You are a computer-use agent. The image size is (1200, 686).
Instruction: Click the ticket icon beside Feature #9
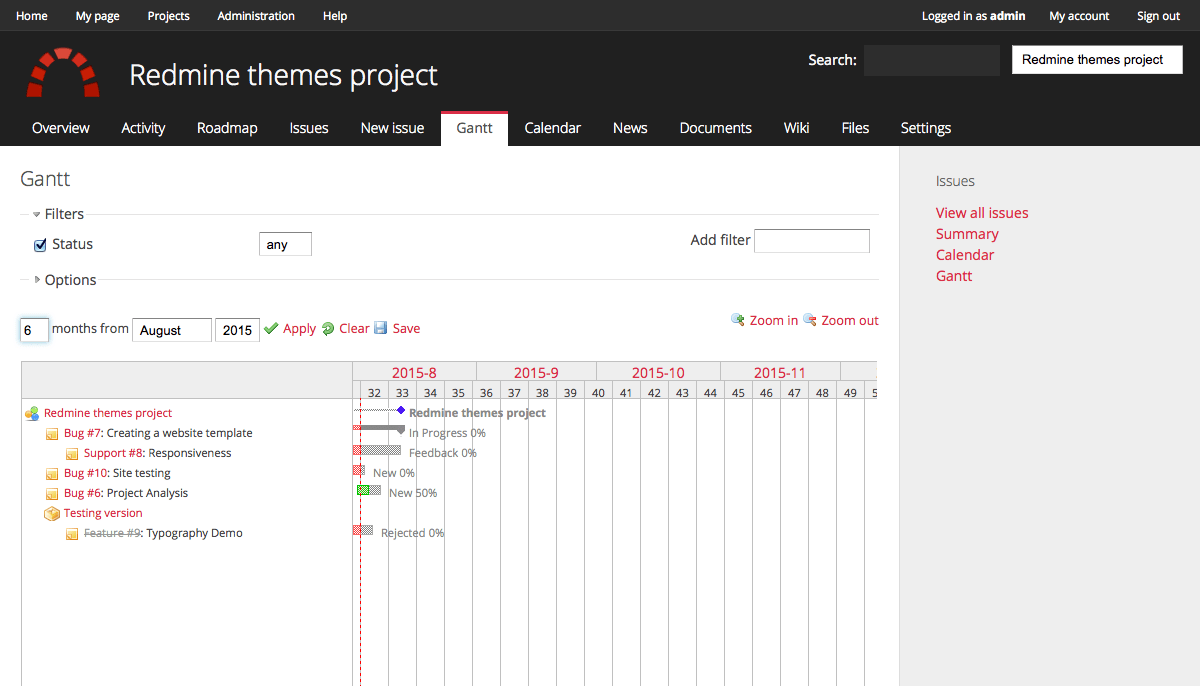click(x=72, y=534)
